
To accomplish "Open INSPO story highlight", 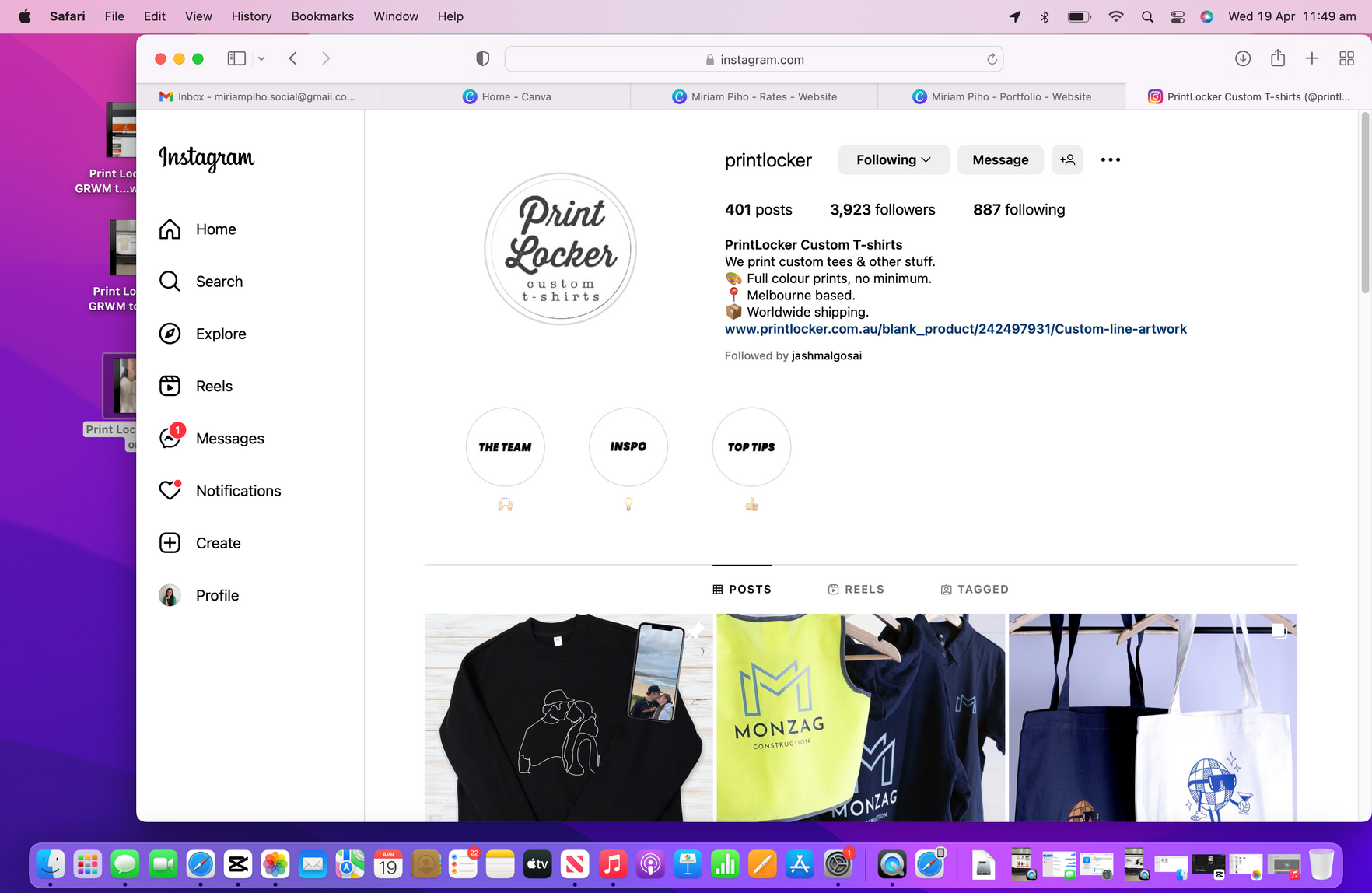I will [x=628, y=447].
